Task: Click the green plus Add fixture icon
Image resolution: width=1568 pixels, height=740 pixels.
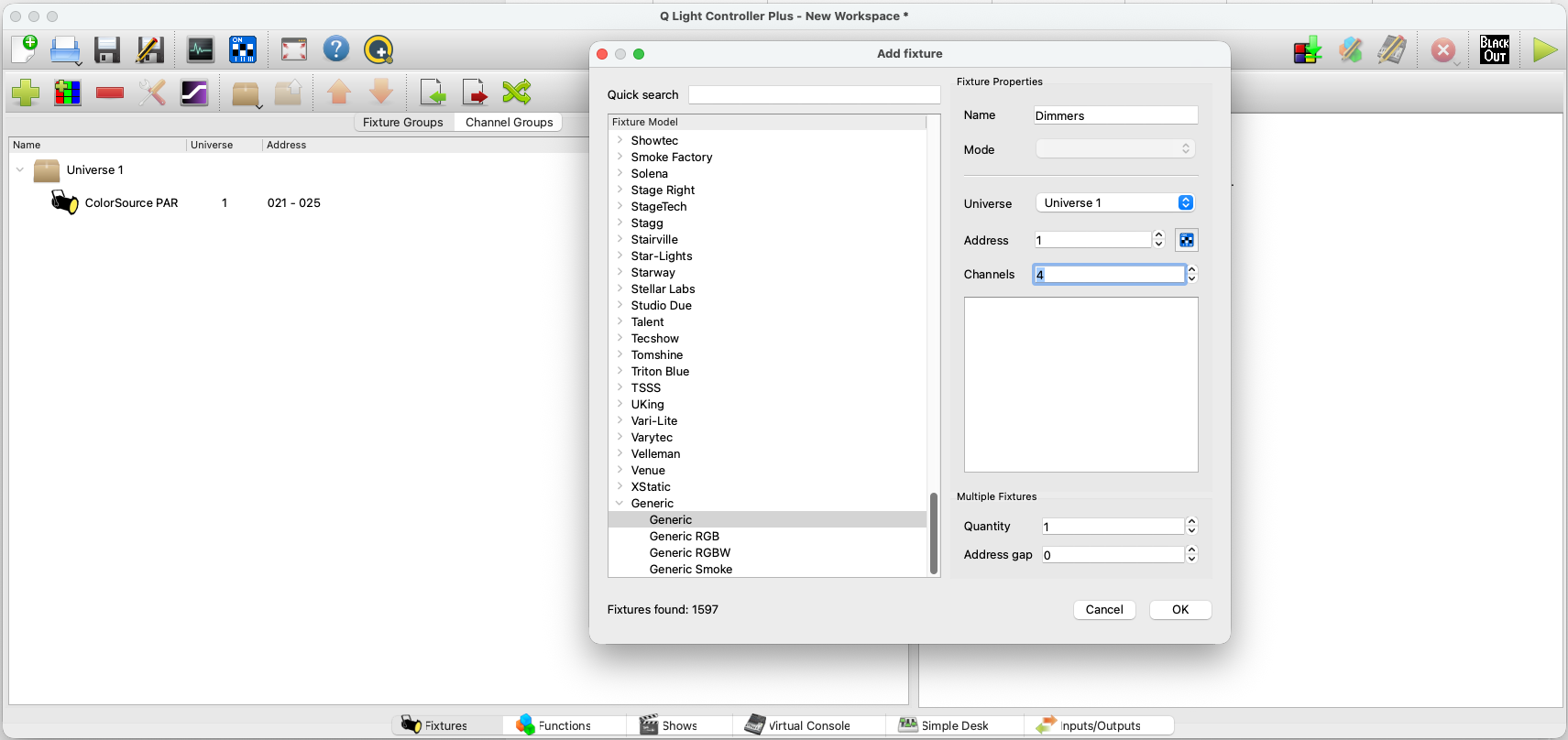Action: coord(26,92)
